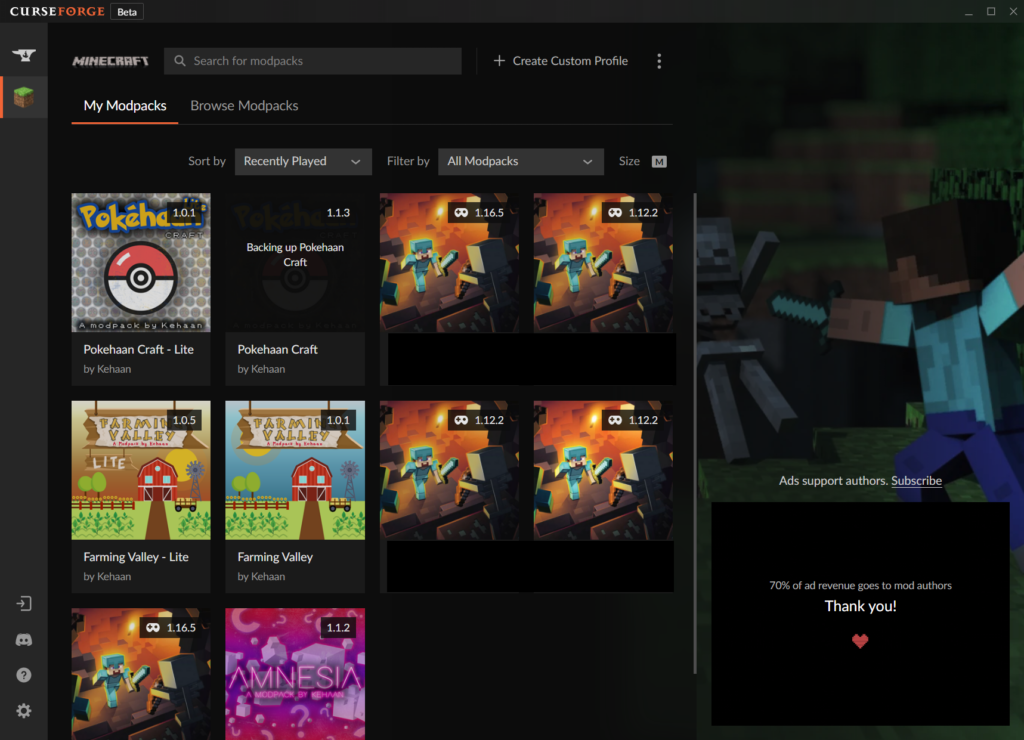Open the Recently Played sort dropdown
1024x740 pixels.
pyautogui.click(x=303, y=161)
